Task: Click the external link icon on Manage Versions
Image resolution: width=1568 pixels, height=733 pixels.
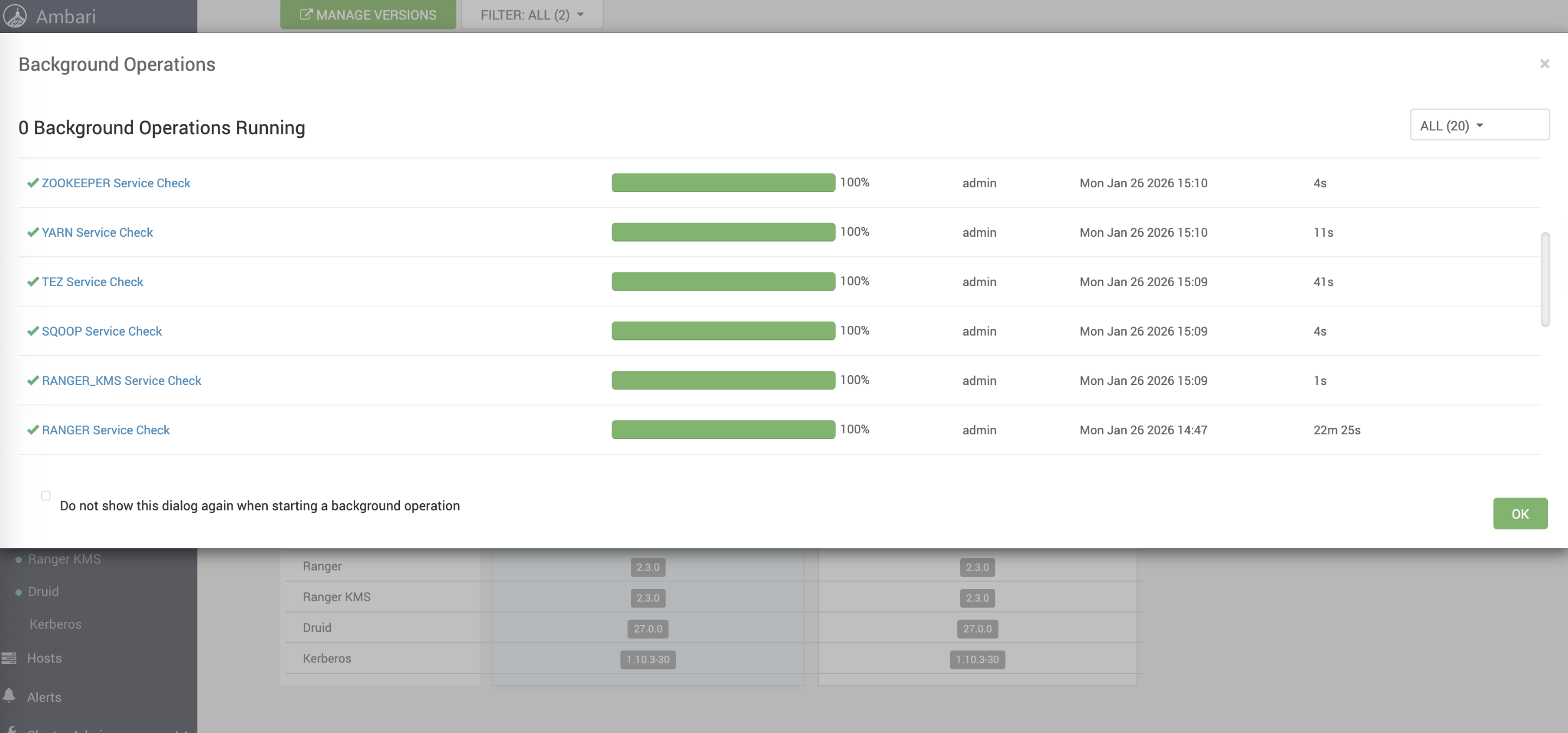Action: (305, 15)
